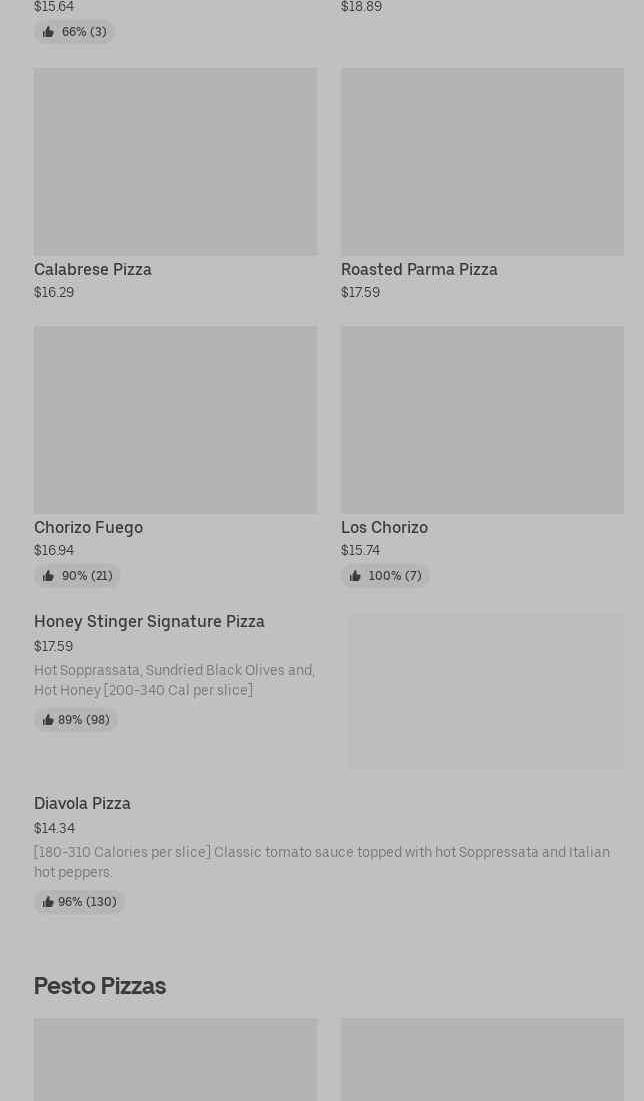Screen dimensions: 644x1101
Task: Open the Roasted Parma Pizza image
Action: click(482, 162)
